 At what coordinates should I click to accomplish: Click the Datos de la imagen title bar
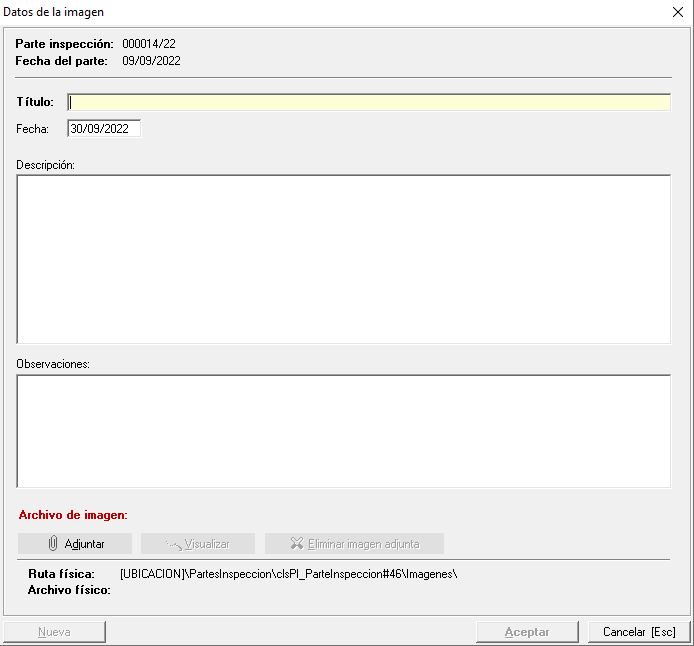pyautogui.click(x=300, y=12)
